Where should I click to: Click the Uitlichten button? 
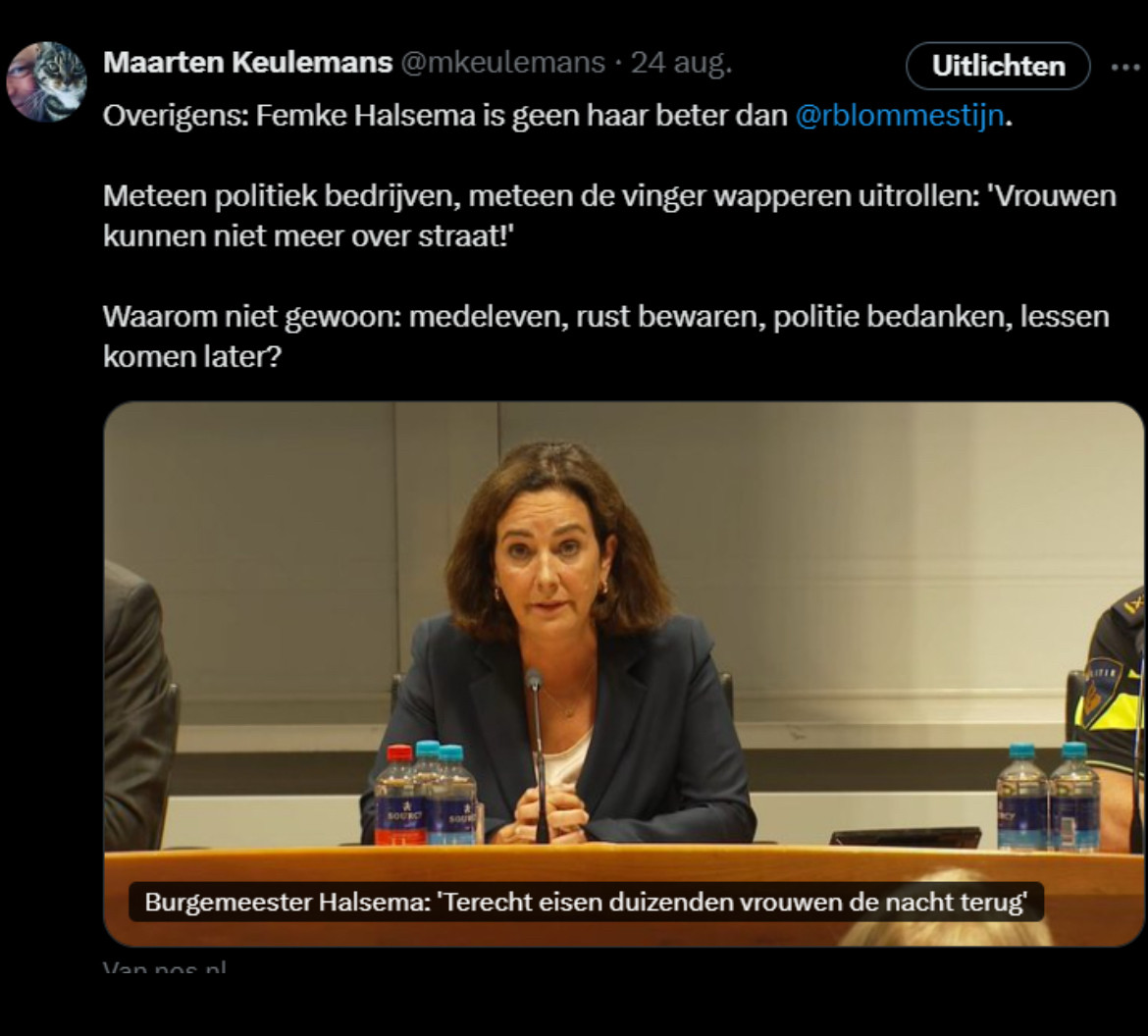coord(998,66)
